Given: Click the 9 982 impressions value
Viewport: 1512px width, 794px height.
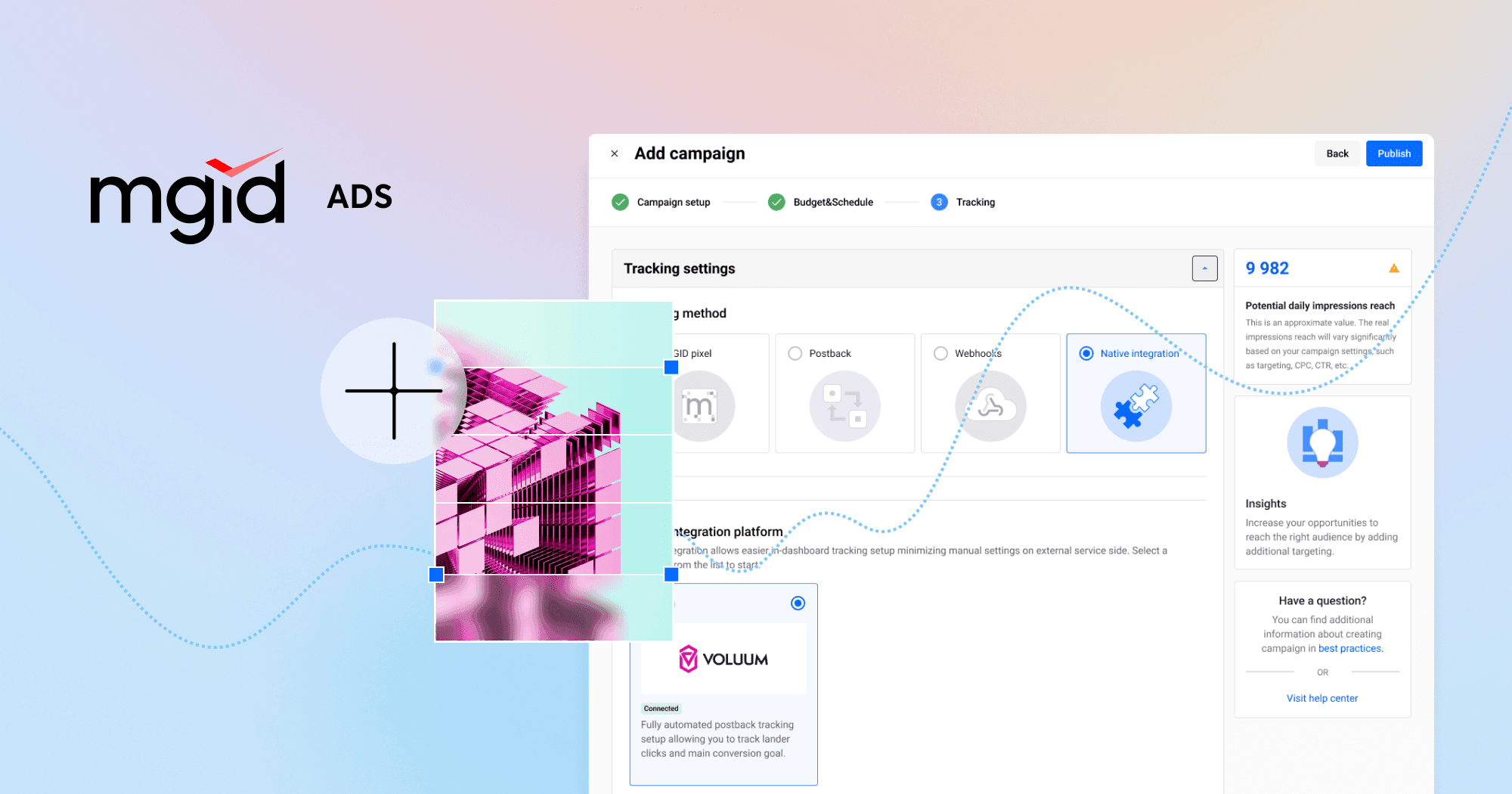Looking at the screenshot, I should pyautogui.click(x=1267, y=268).
